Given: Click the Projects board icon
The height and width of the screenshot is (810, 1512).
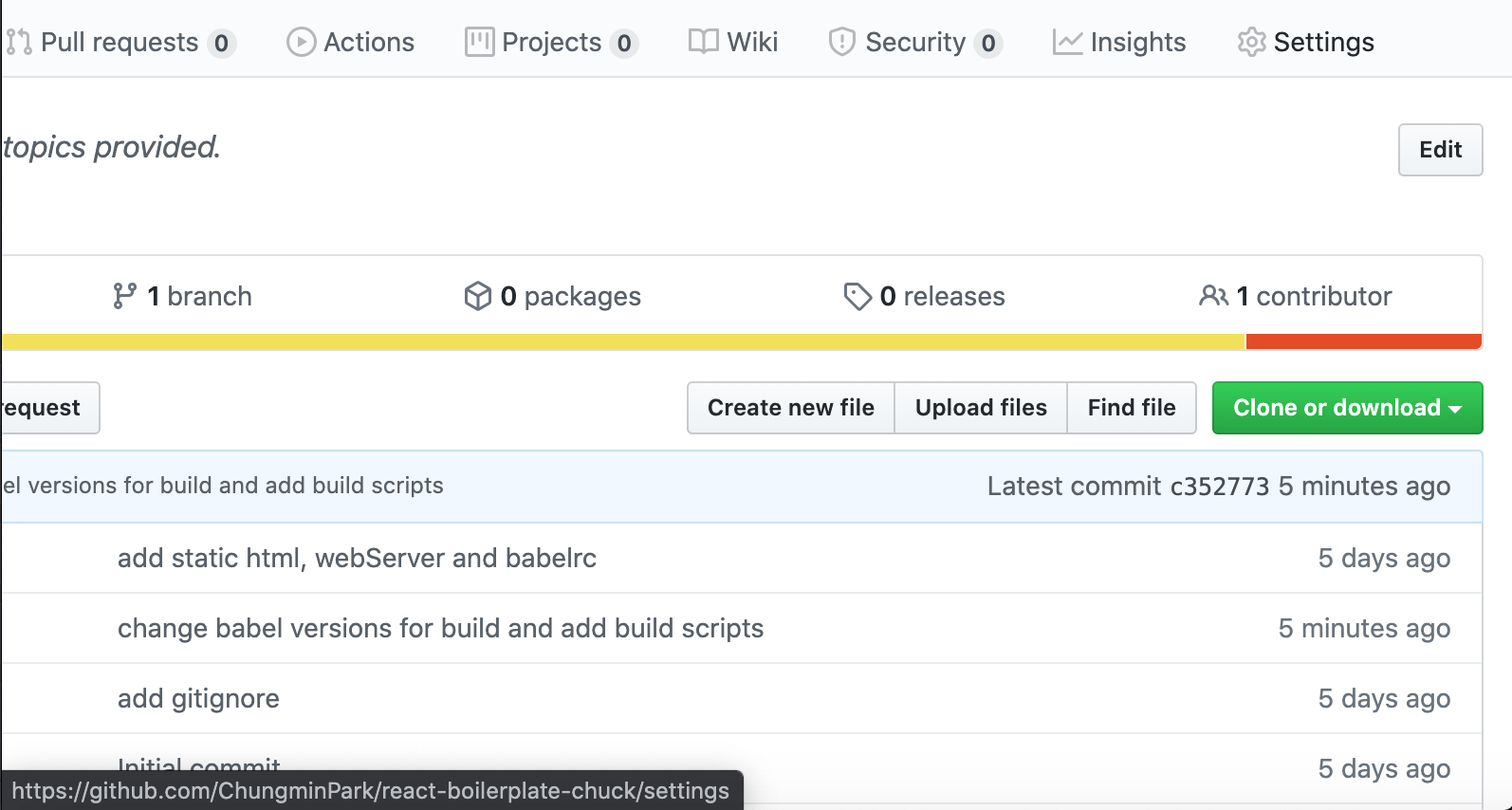Looking at the screenshot, I should point(479,42).
